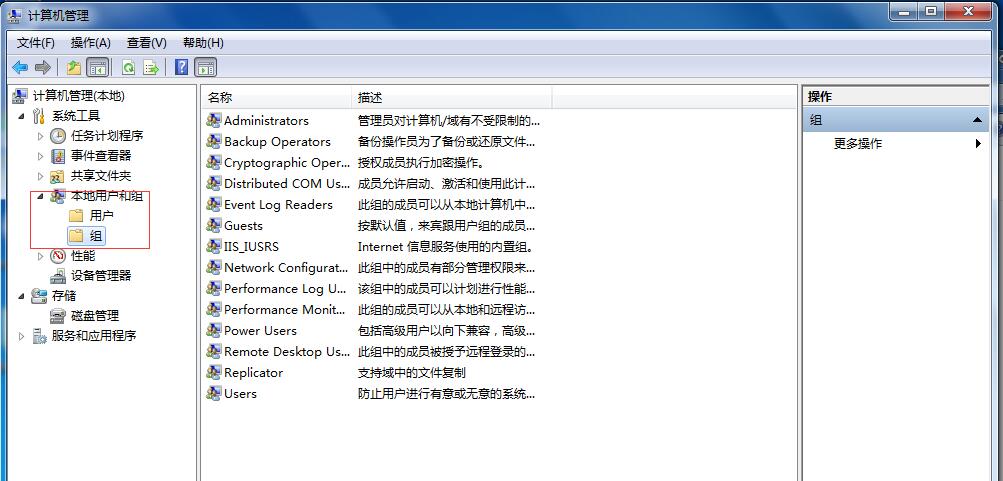Viewport: 1003px width, 481px height.
Task: Expand the 任务计划程序 tree node
Action: click(40, 136)
